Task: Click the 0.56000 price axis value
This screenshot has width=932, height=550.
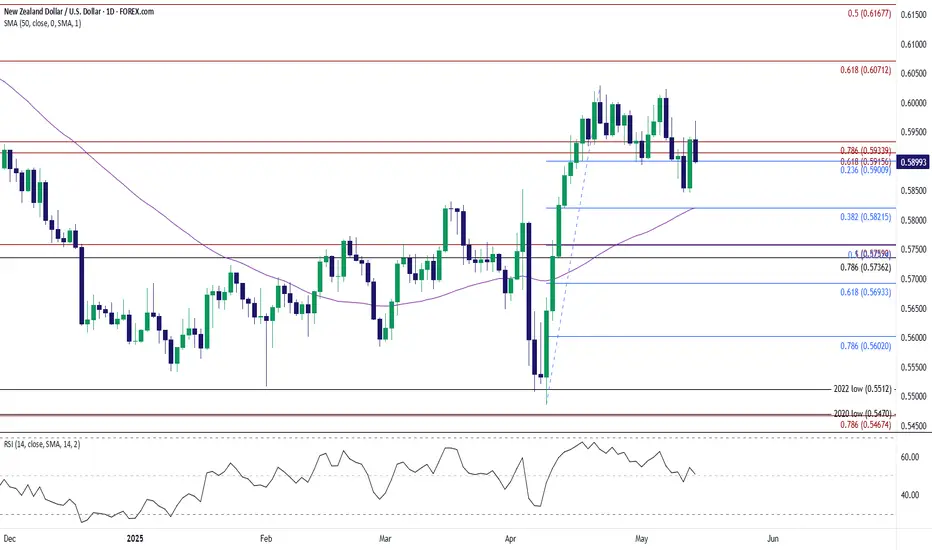Action: coord(914,338)
